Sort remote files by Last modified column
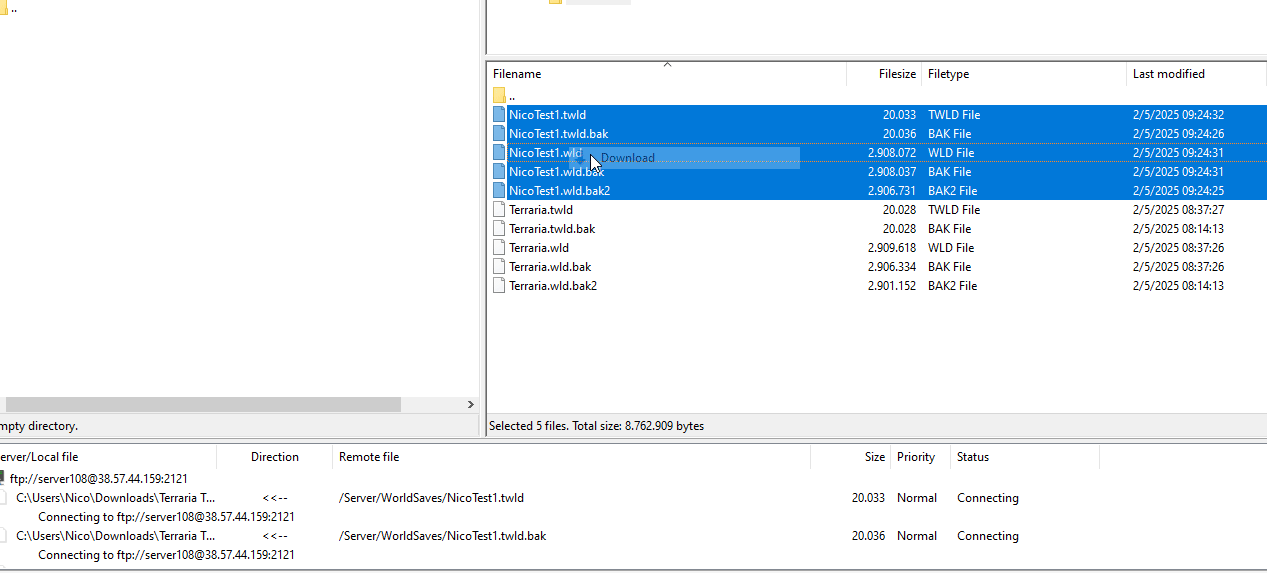The width and height of the screenshot is (1267, 573). pos(1196,74)
